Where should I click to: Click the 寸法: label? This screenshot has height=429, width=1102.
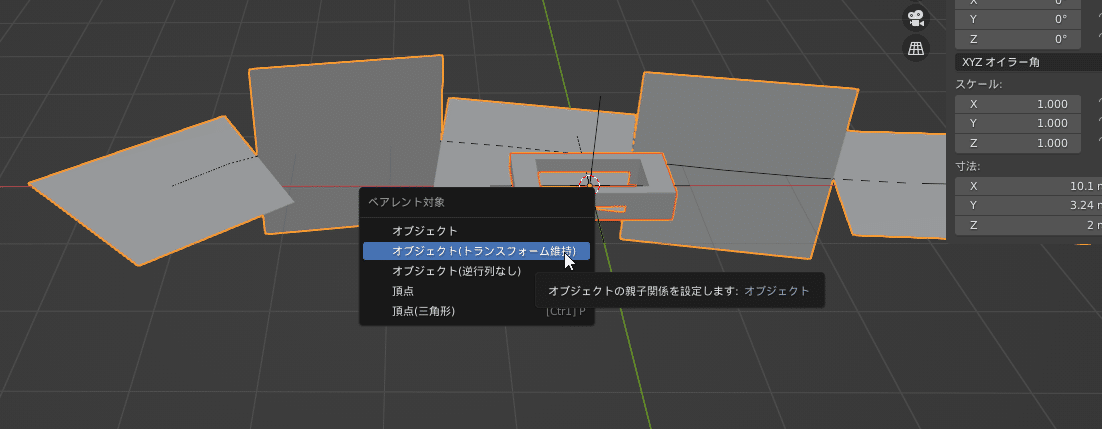coord(968,167)
